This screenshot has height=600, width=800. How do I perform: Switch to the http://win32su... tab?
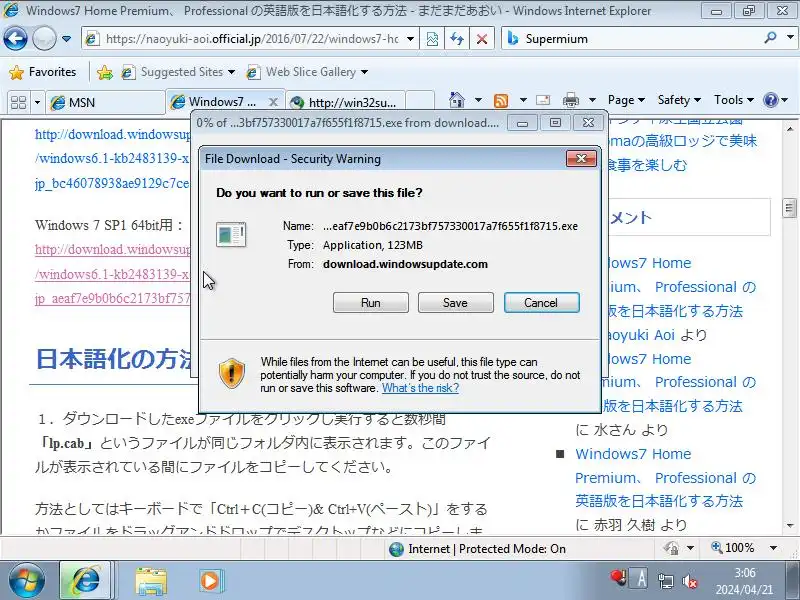(345, 103)
